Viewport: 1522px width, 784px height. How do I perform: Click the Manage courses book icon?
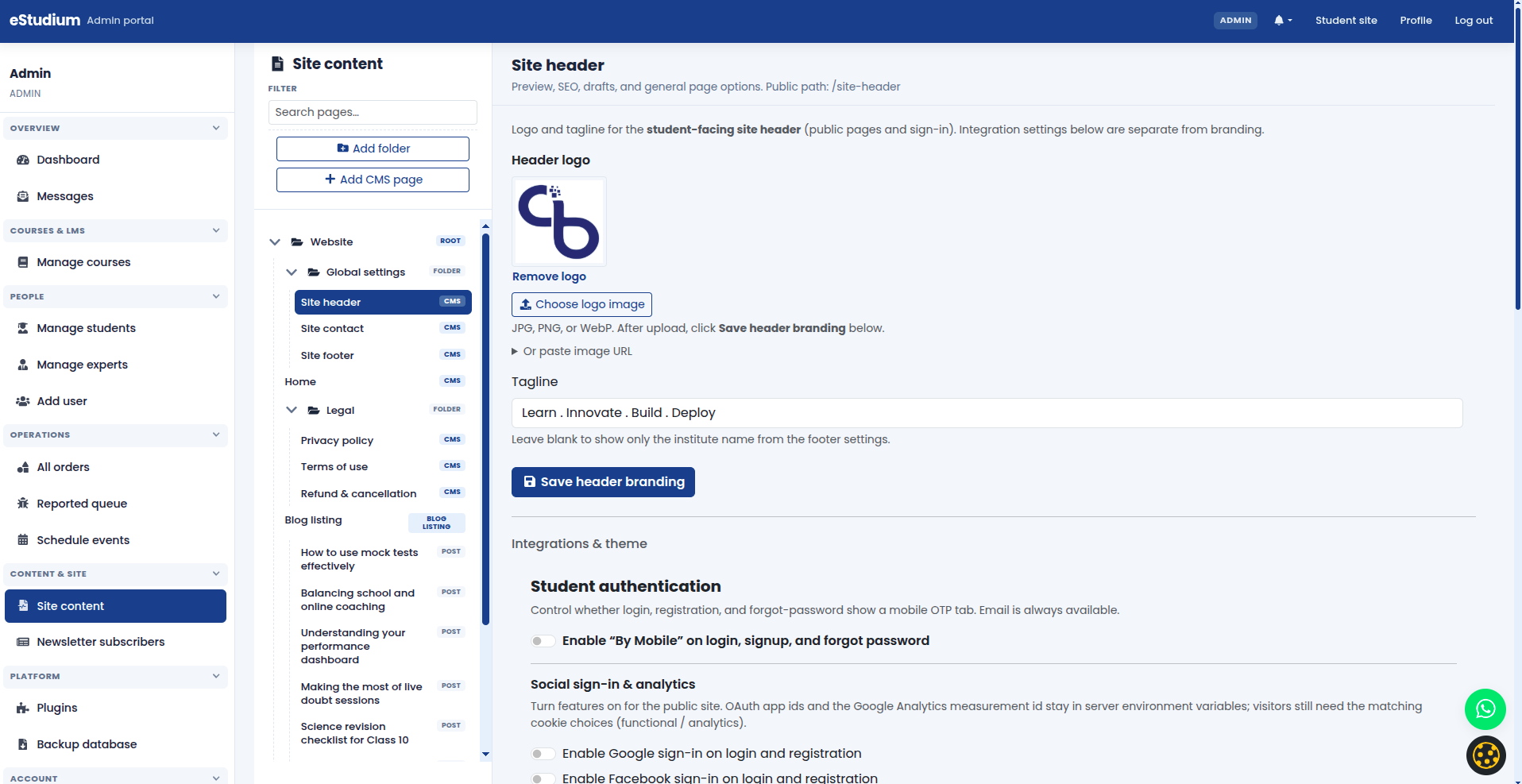tap(23, 262)
